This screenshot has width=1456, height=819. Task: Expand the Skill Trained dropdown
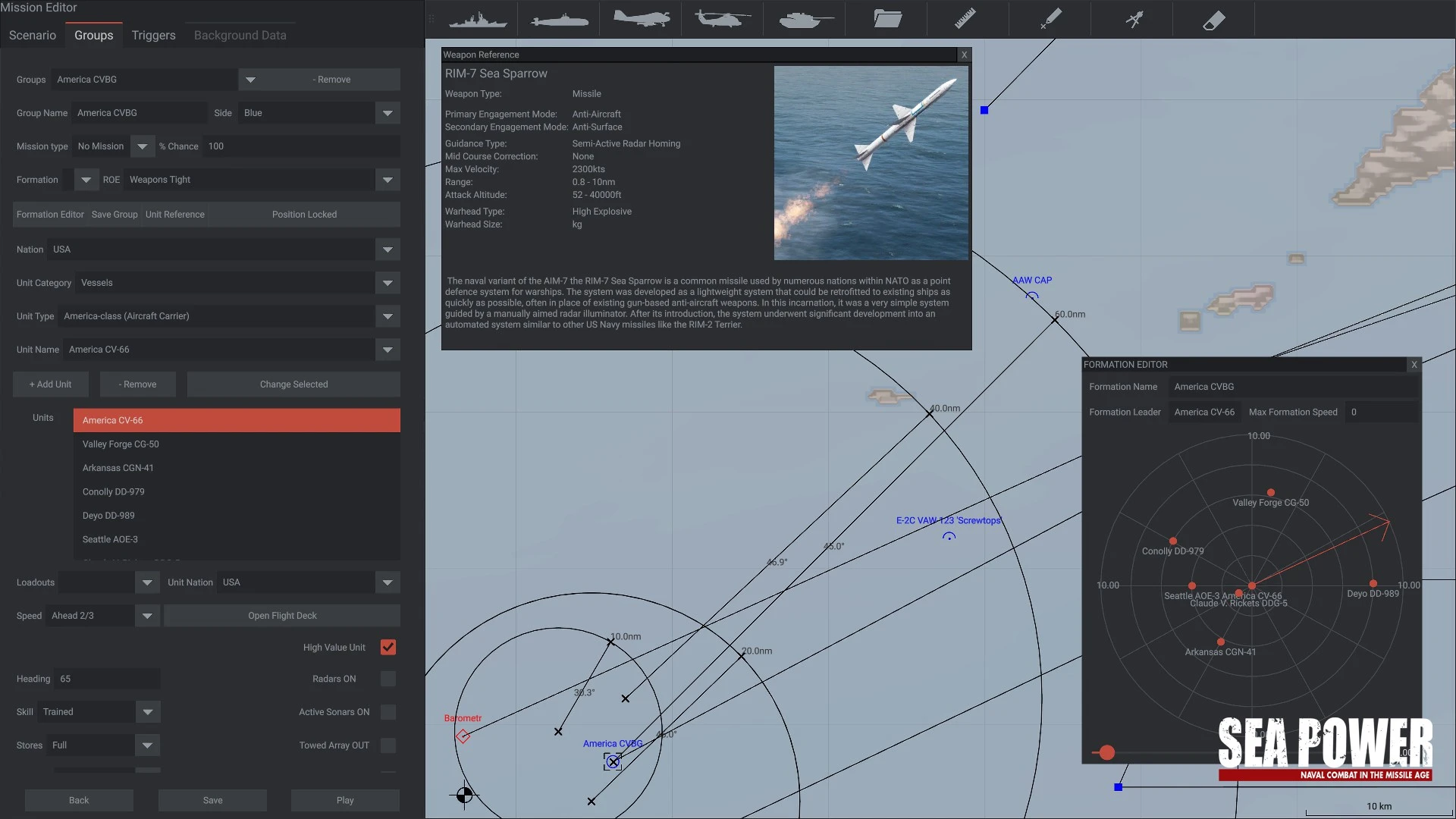click(x=148, y=712)
